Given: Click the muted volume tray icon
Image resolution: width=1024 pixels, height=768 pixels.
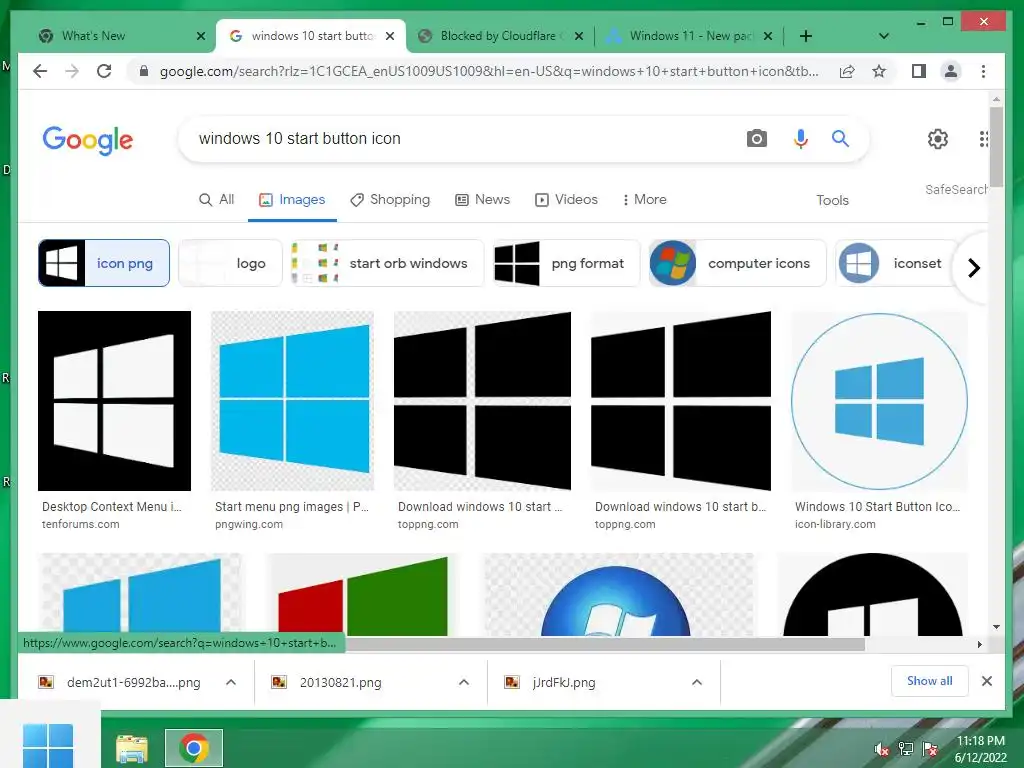Looking at the screenshot, I should (x=882, y=750).
